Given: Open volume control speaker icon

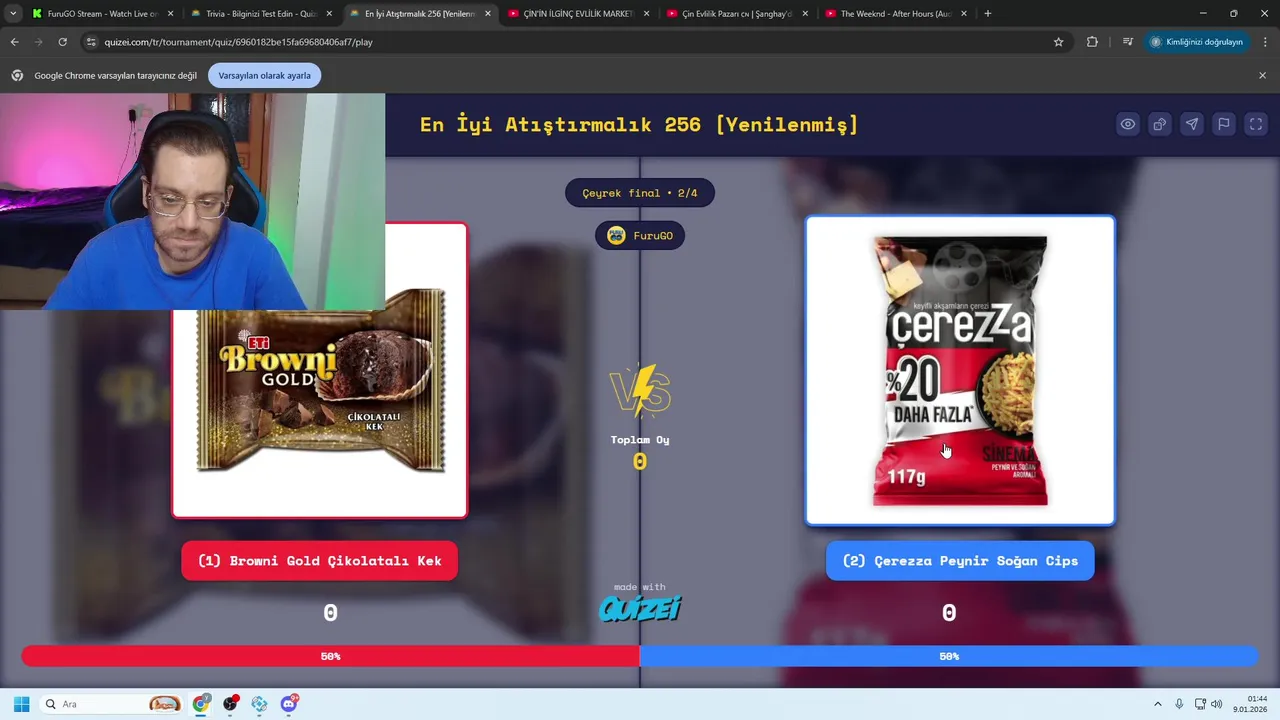Looking at the screenshot, I should tap(1217, 704).
